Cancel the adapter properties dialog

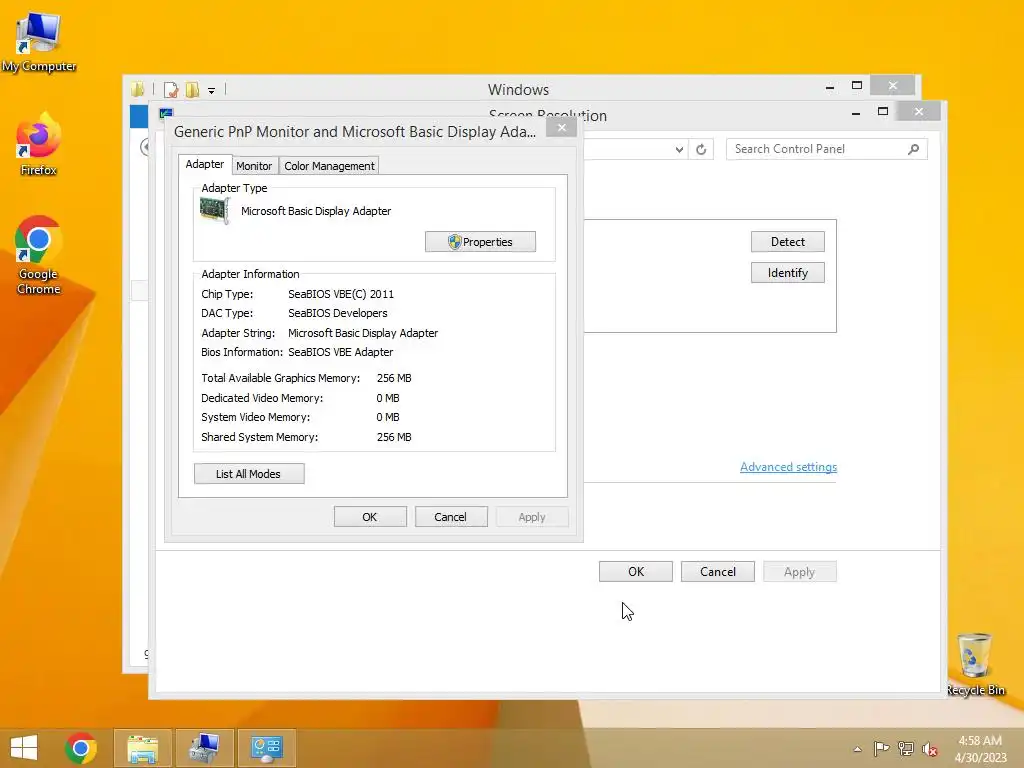pos(451,517)
